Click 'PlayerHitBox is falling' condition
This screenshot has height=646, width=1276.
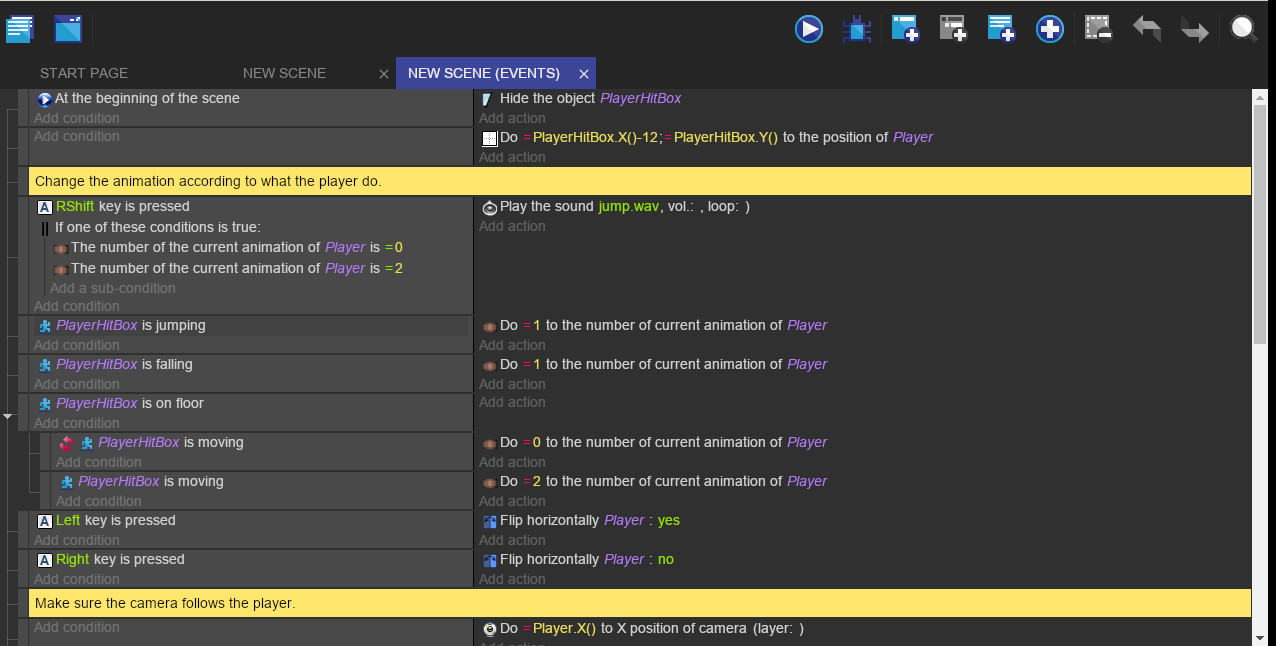(124, 364)
